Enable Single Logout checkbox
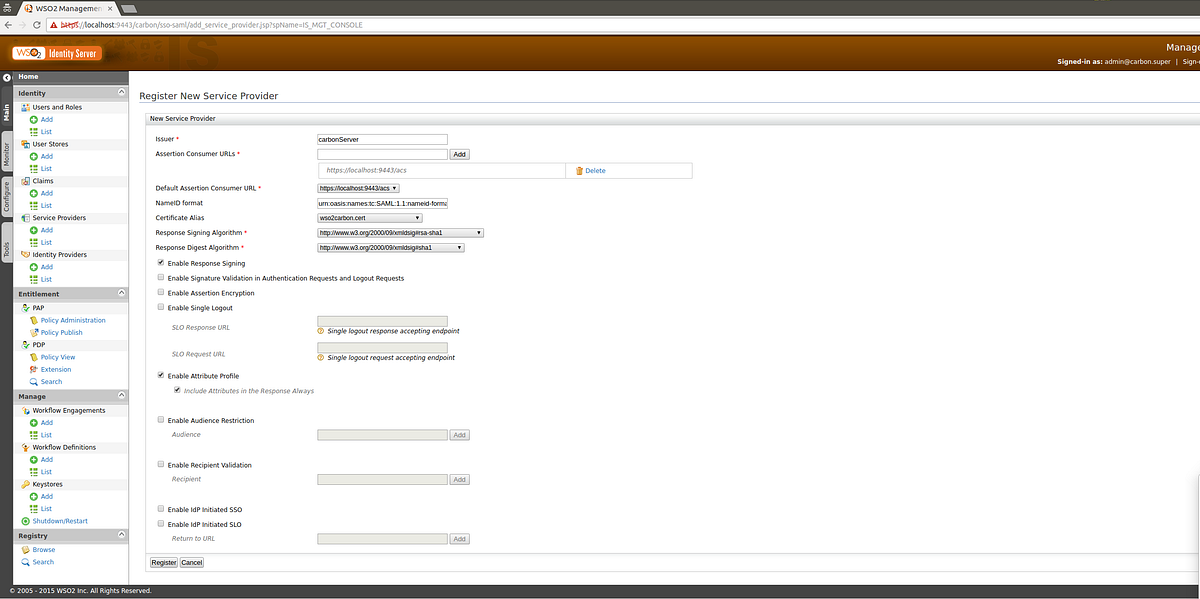This screenshot has width=1200, height=599. click(160, 307)
